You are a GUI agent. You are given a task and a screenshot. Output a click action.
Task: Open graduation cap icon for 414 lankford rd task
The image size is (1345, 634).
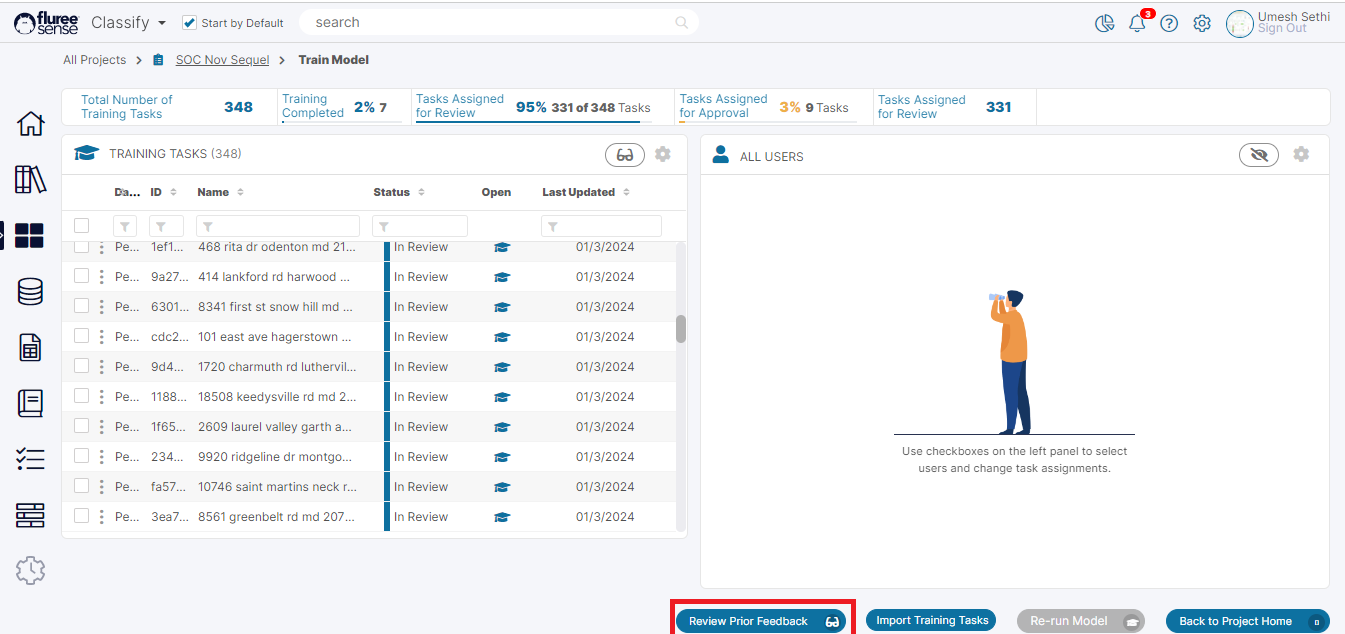502,277
